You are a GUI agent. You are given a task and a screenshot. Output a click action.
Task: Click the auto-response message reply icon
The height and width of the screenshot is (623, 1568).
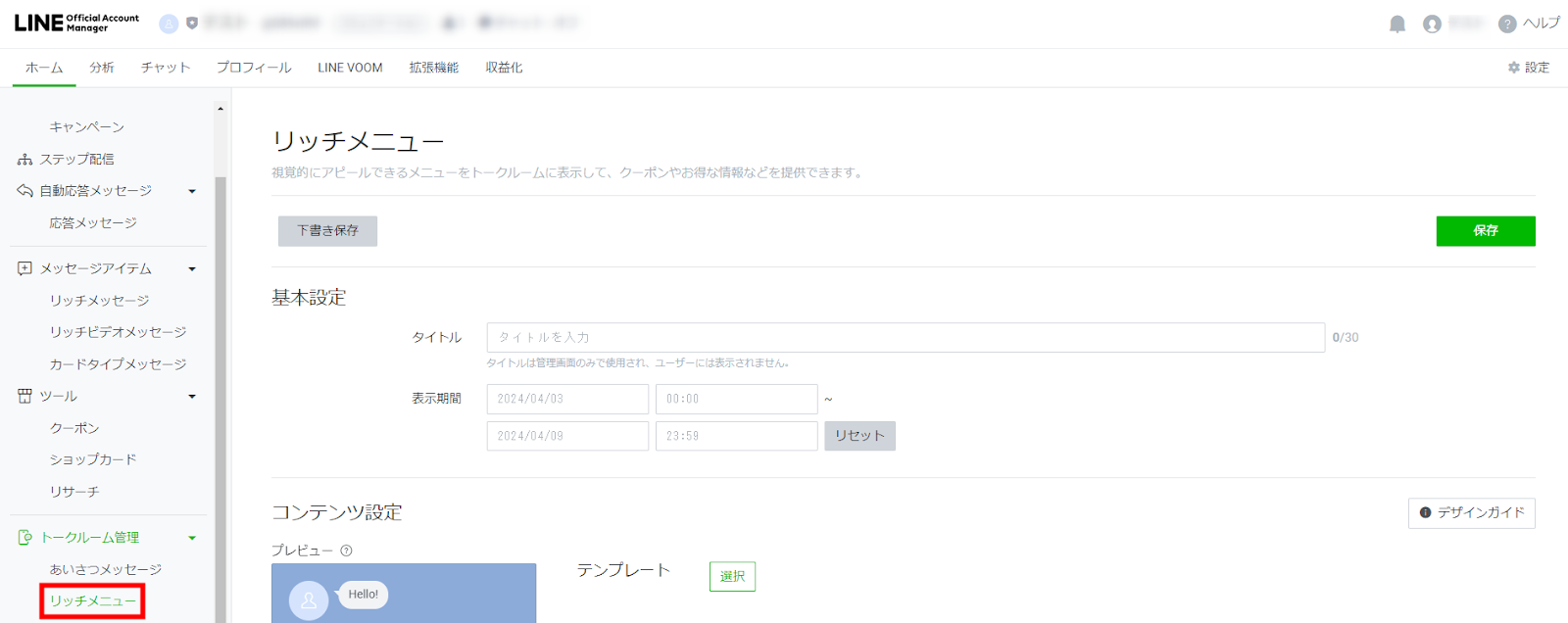[24, 191]
